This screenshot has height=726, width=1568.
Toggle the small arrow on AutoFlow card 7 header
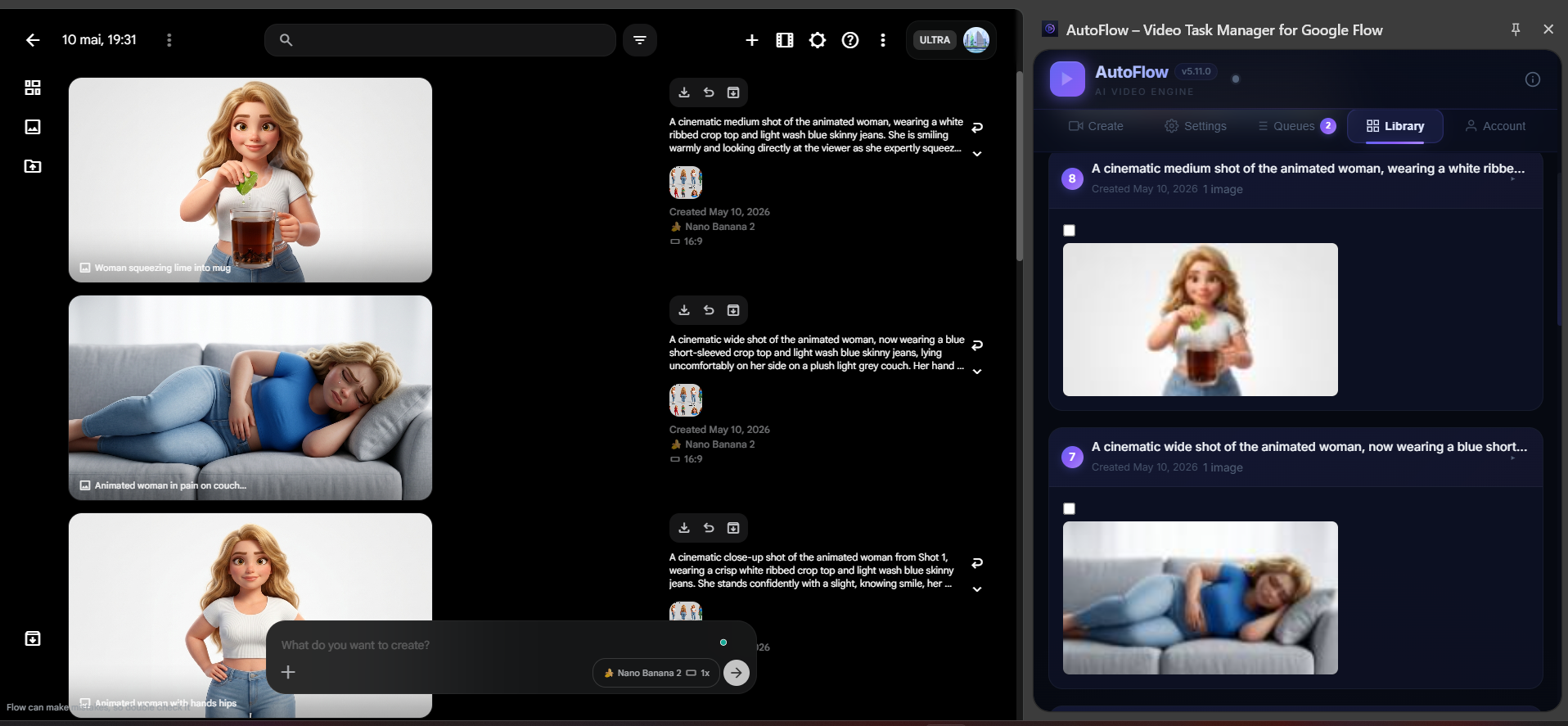coord(1513,458)
